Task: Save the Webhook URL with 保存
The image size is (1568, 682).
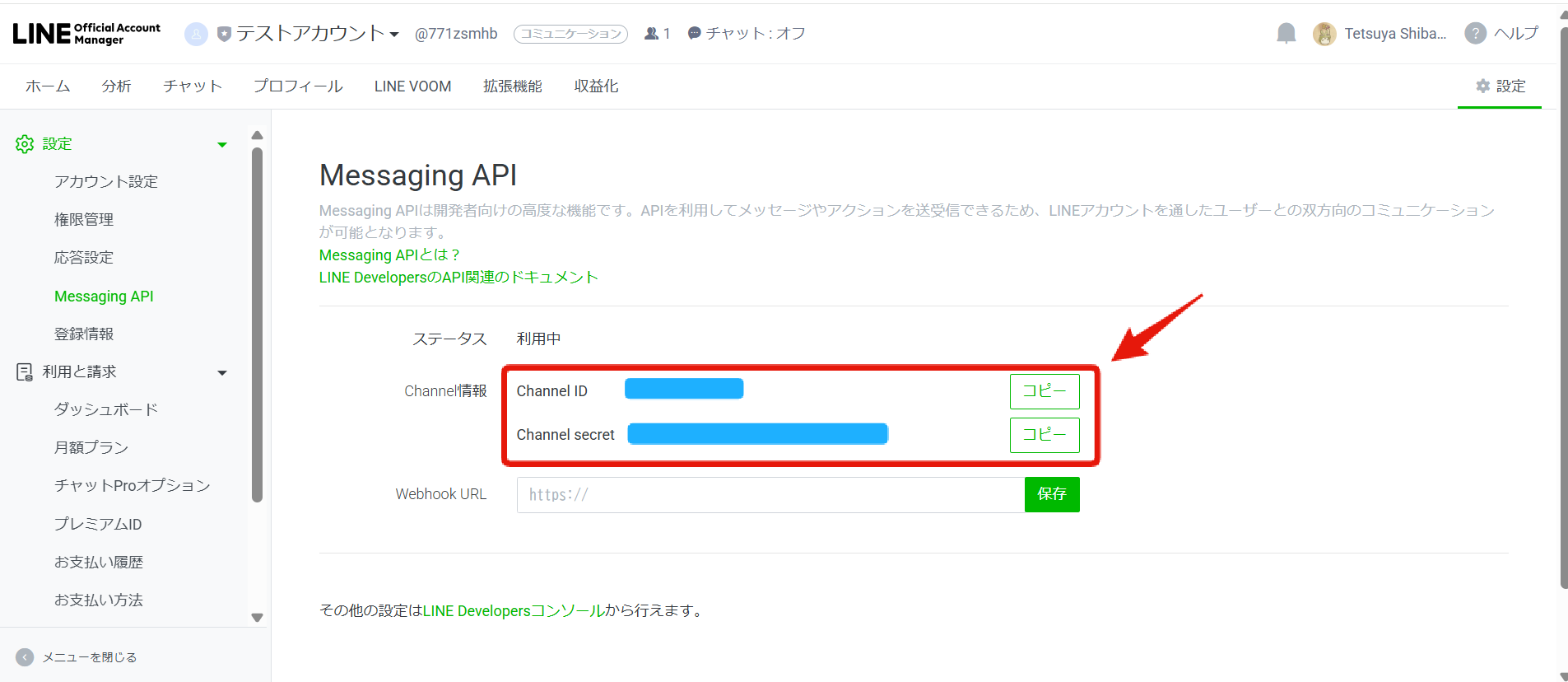Action: (x=1052, y=494)
